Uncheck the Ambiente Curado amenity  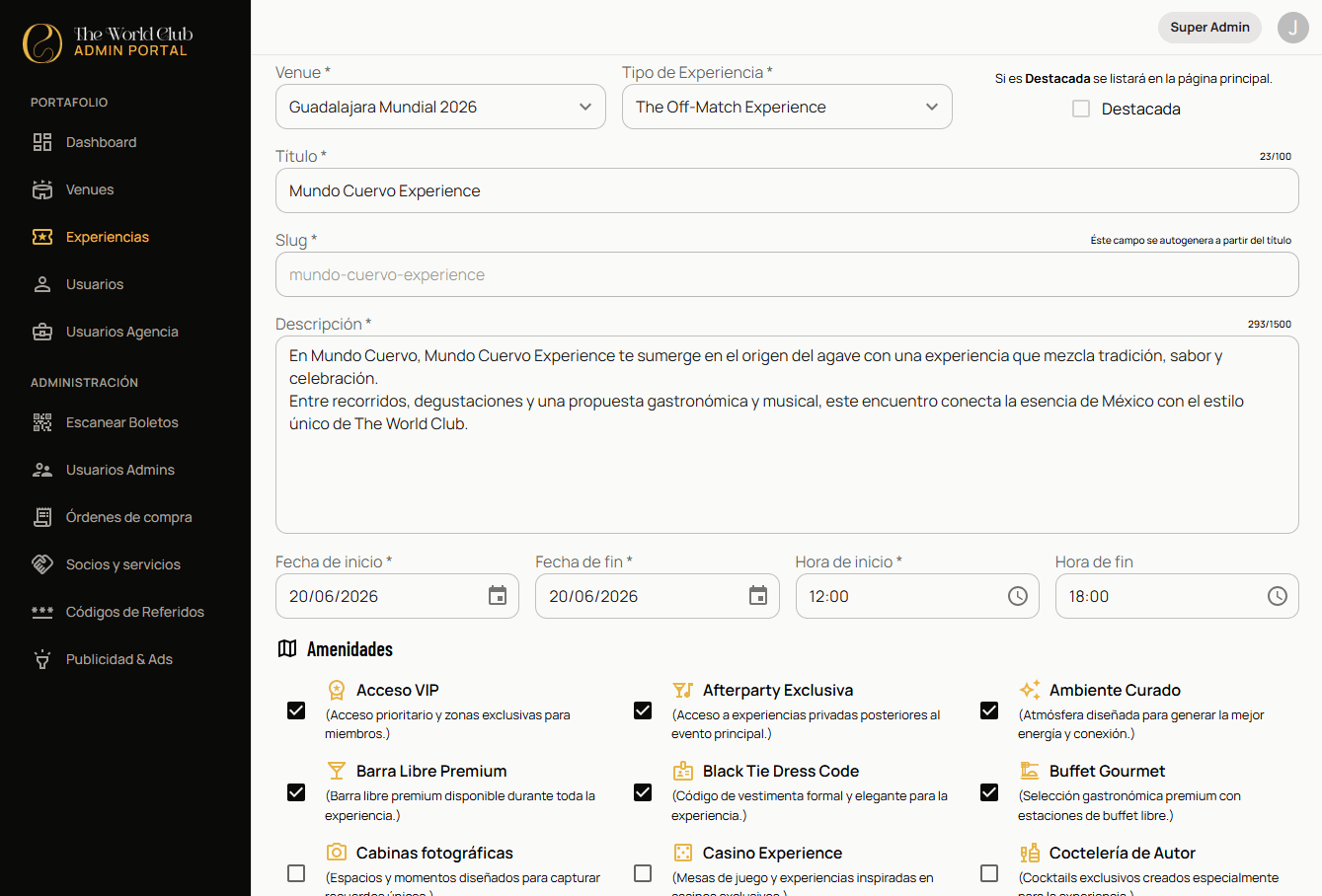[989, 710]
